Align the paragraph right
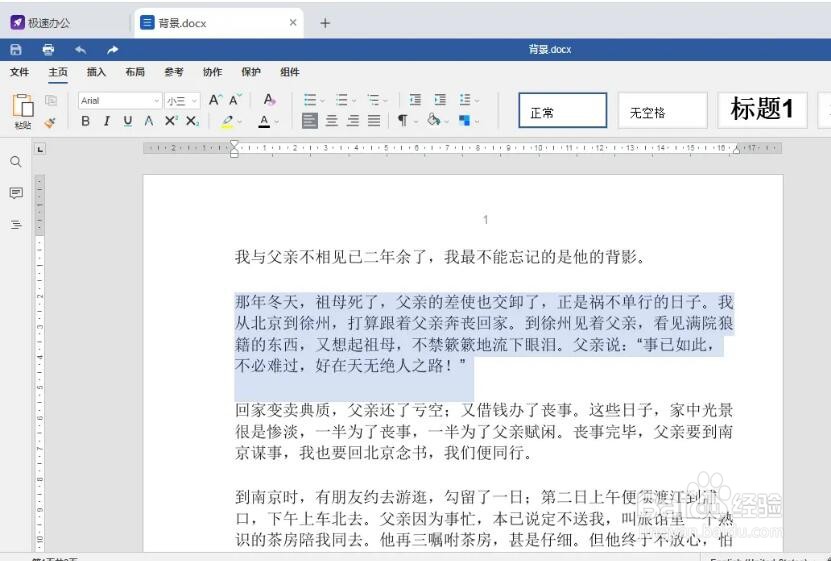The image size is (831, 561). [x=353, y=121]
